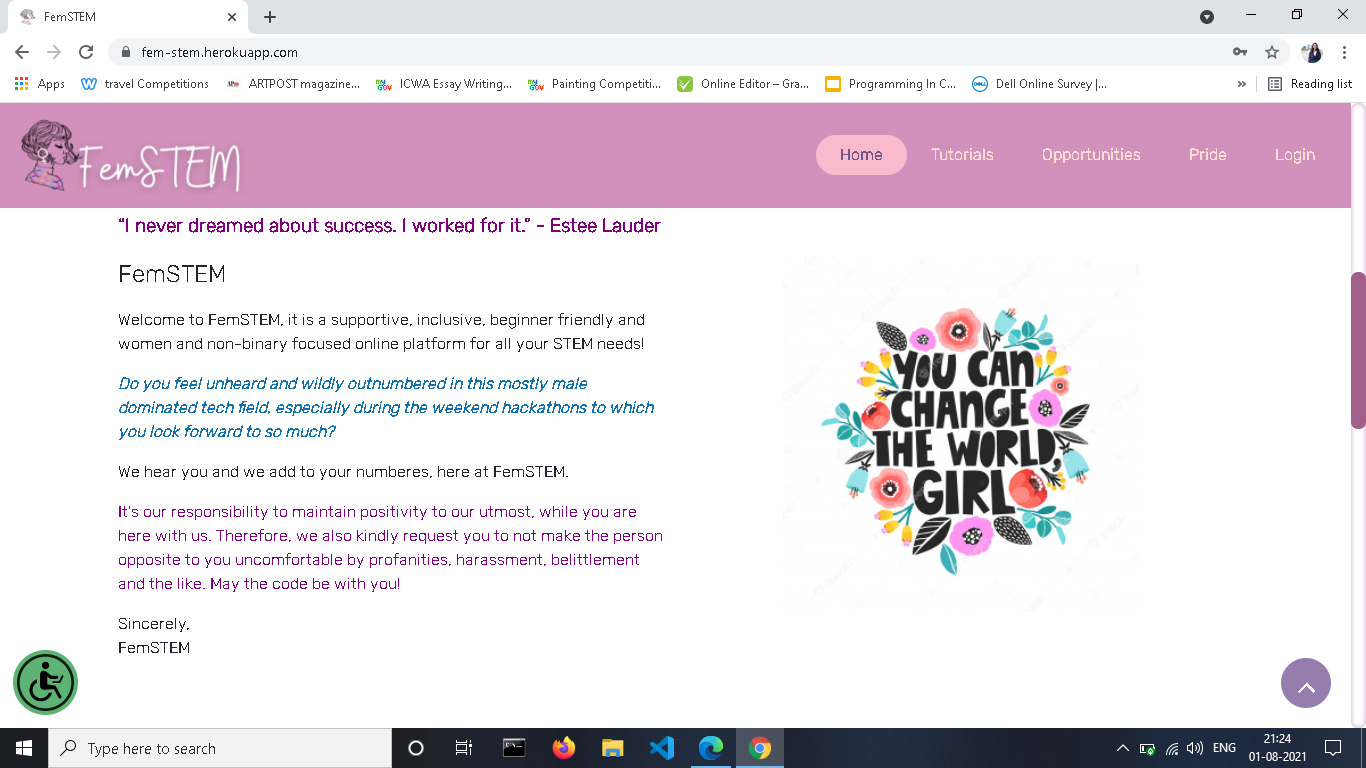The height and width of the screenshot is (768, 1366).
Task: Click the Login nav link
Action: pos(1295,155)
